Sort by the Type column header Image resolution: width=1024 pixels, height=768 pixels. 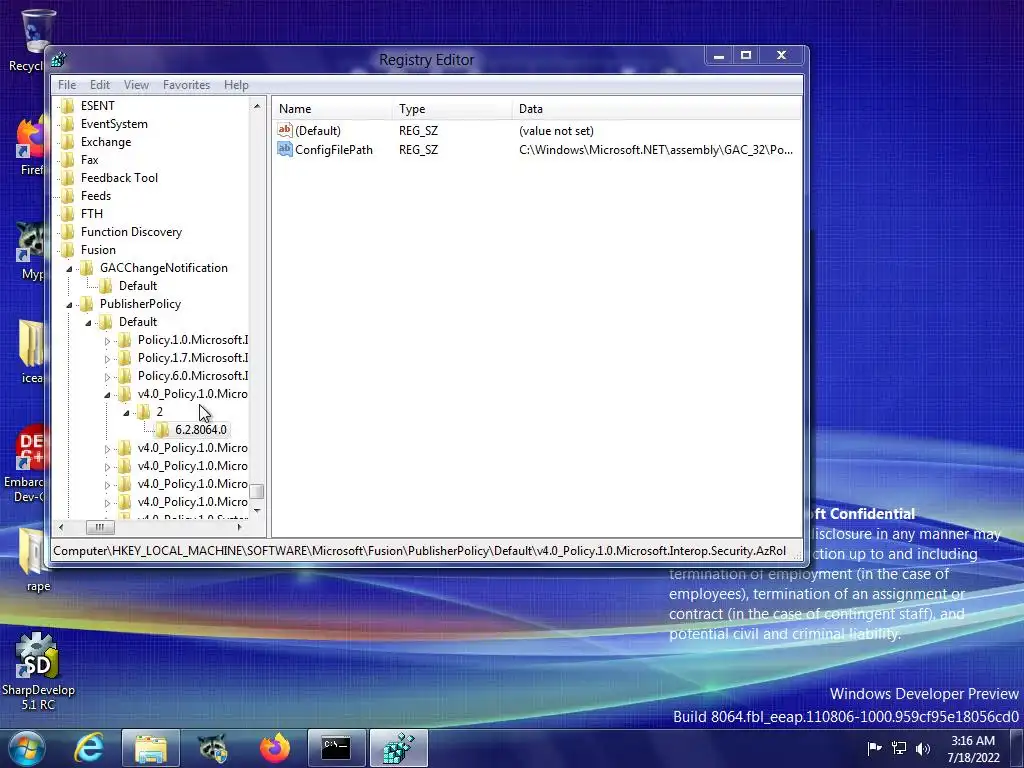click(452, 109)
